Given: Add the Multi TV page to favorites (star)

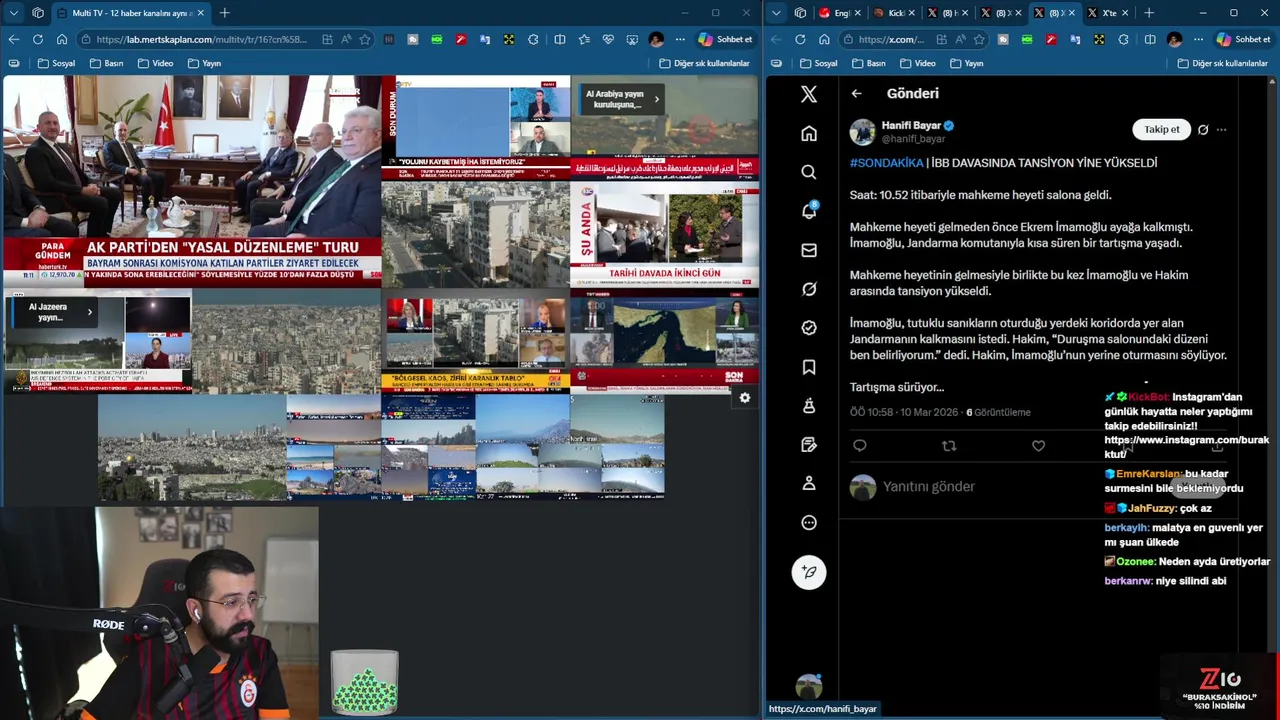Looking at the screenshot, I should (365, 39).
